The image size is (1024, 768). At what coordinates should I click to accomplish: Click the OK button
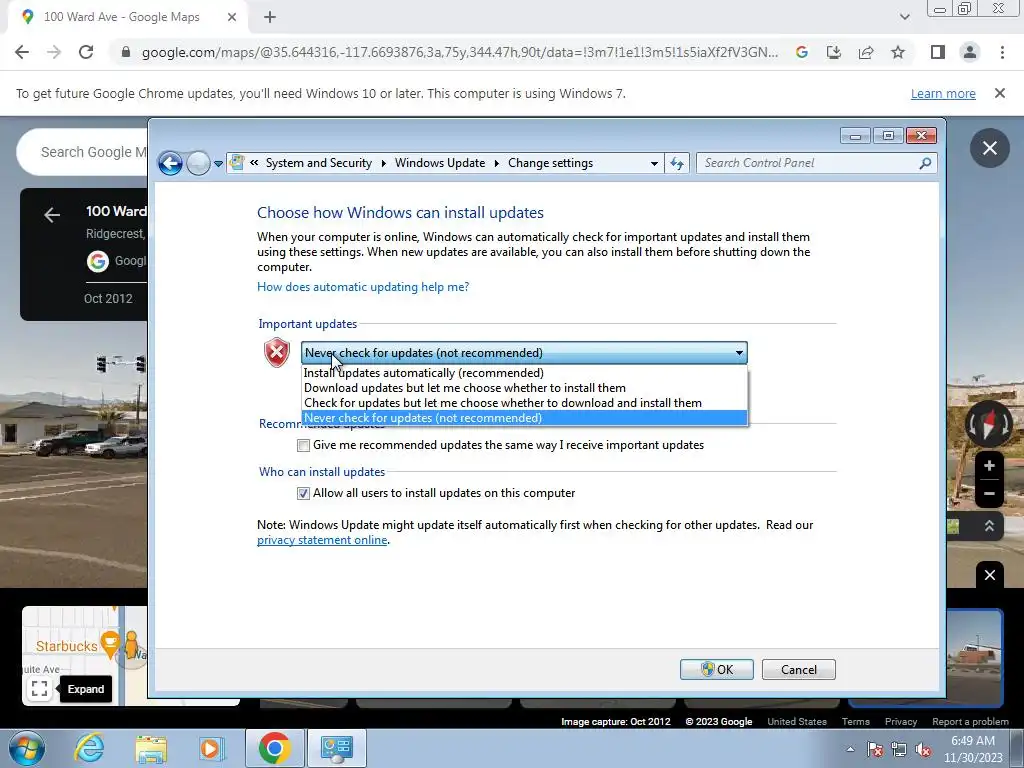(x=716, y=669)
